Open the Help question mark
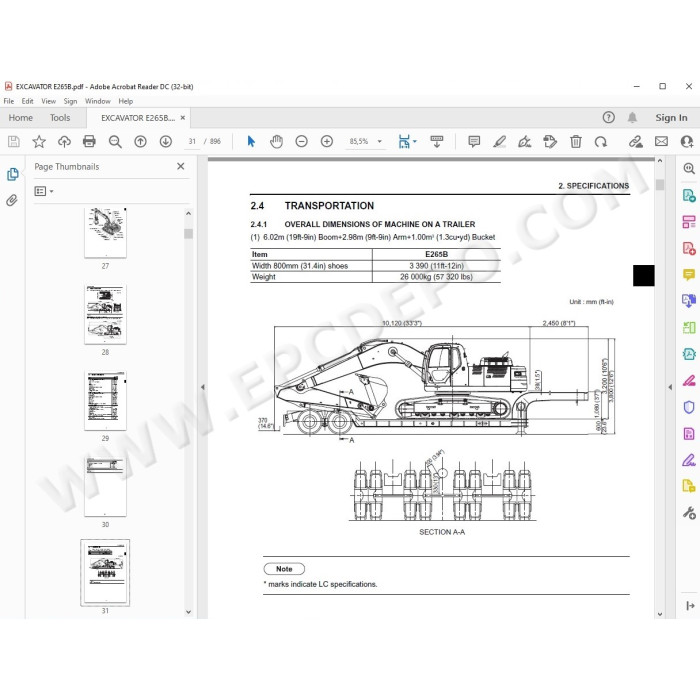Image resolution: width=700 pixels, height=700 pixels. tap(608, 117)
